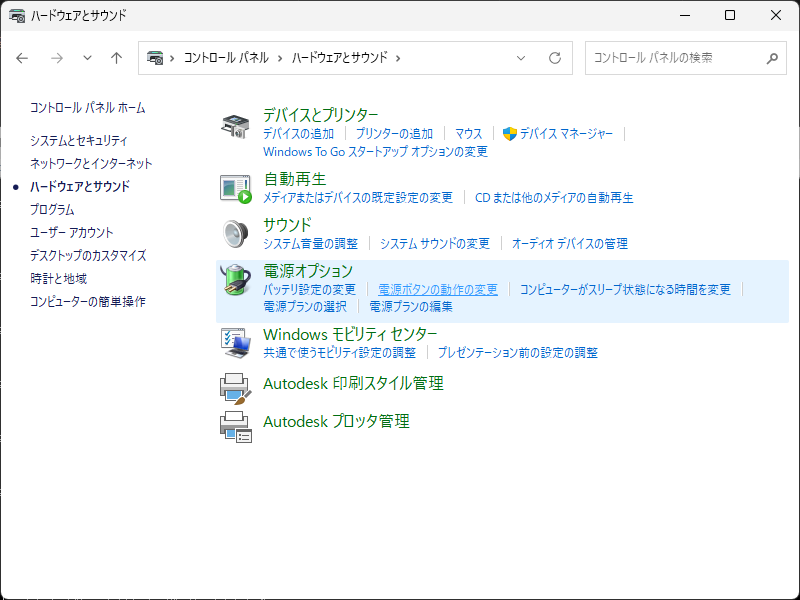The image size is (800, 600).
Task: Go back with the left arrow
Action: (x=22, y=58)
